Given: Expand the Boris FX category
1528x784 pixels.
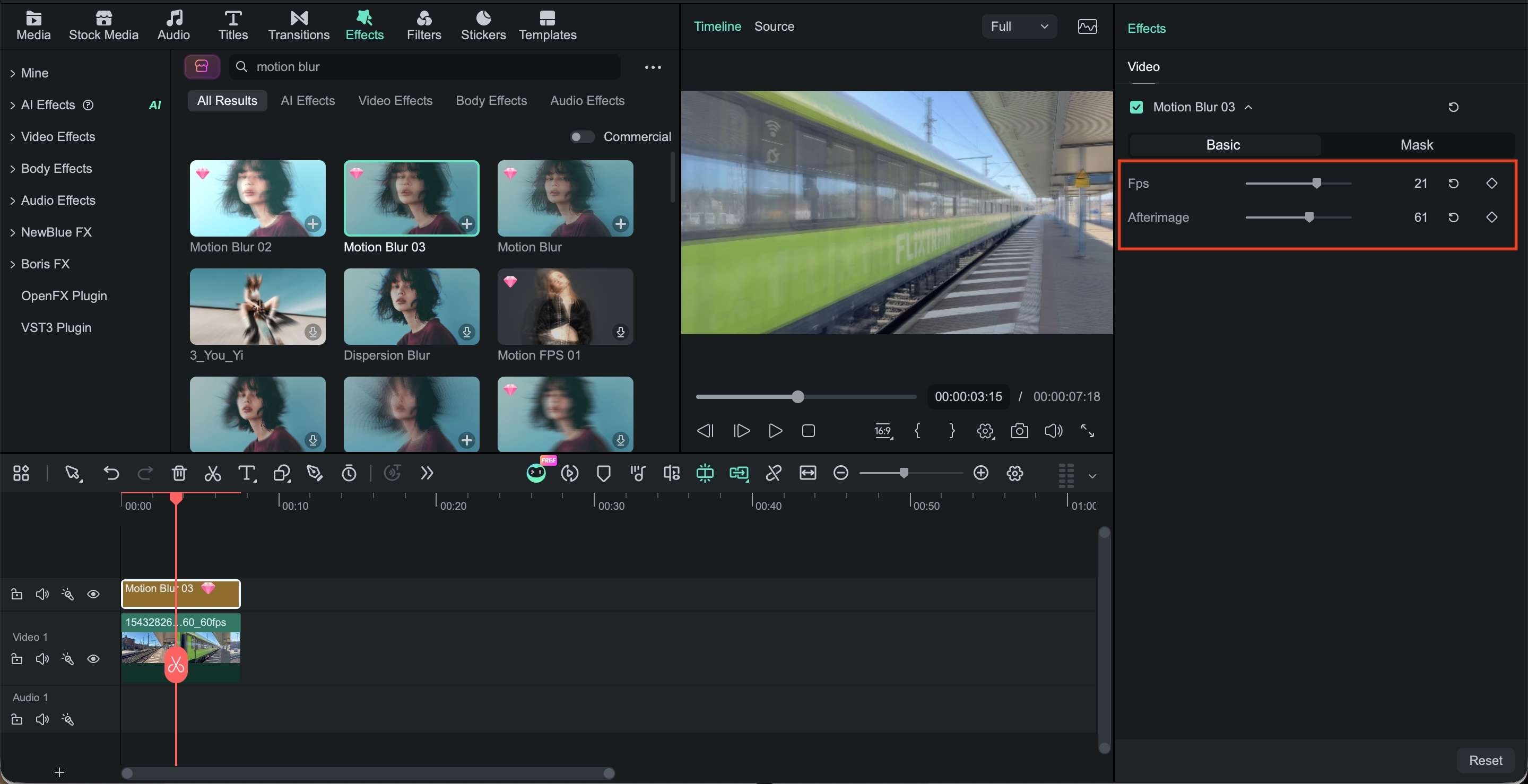Looking at the screenshot, I should 12,265.
